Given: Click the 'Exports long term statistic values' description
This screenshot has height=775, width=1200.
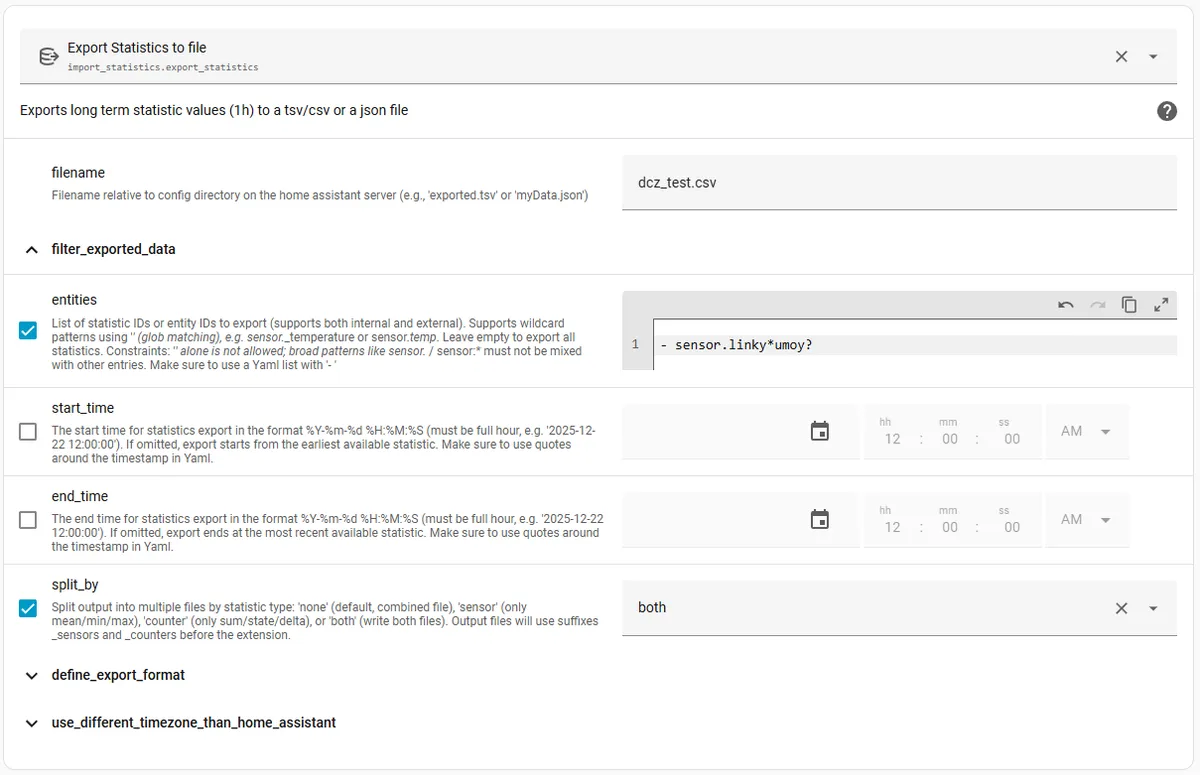Looking at the screenshot, I should [x=214, y=110].
